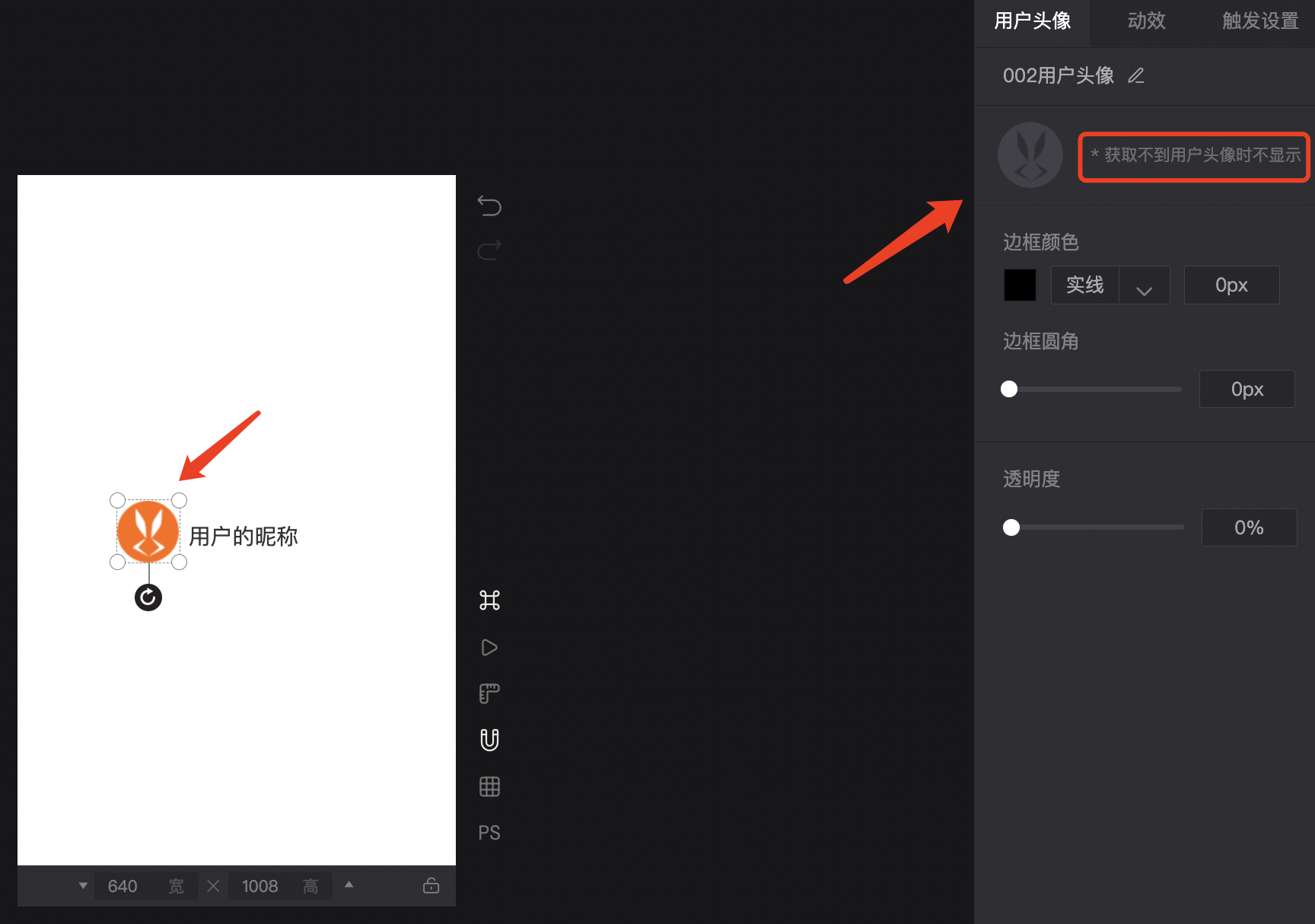Image resolution: width=1315 pixels, height=924 pixels.
Task: Open the 触发设置 tab
Action: pyautogui.click(x=1260, y=21)
